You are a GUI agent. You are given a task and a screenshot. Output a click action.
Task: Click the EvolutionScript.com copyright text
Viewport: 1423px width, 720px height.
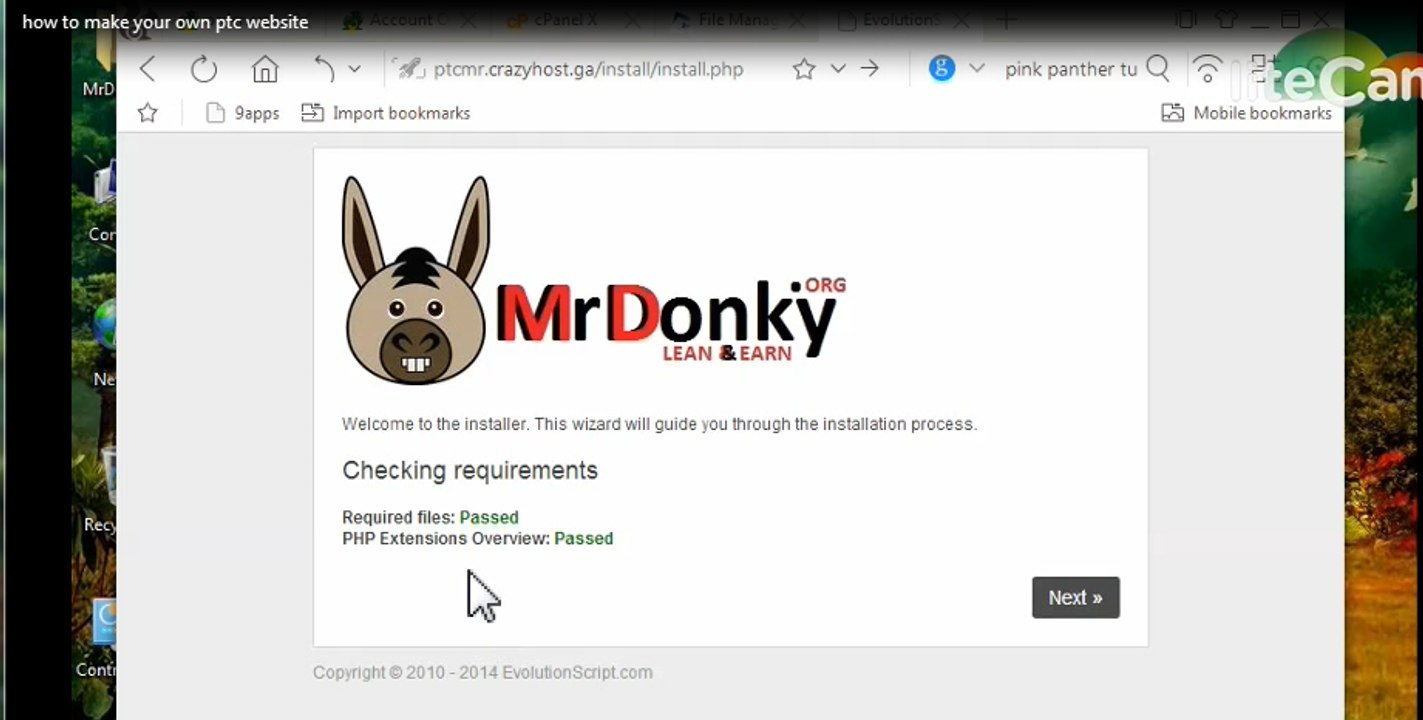pos(483,673)
